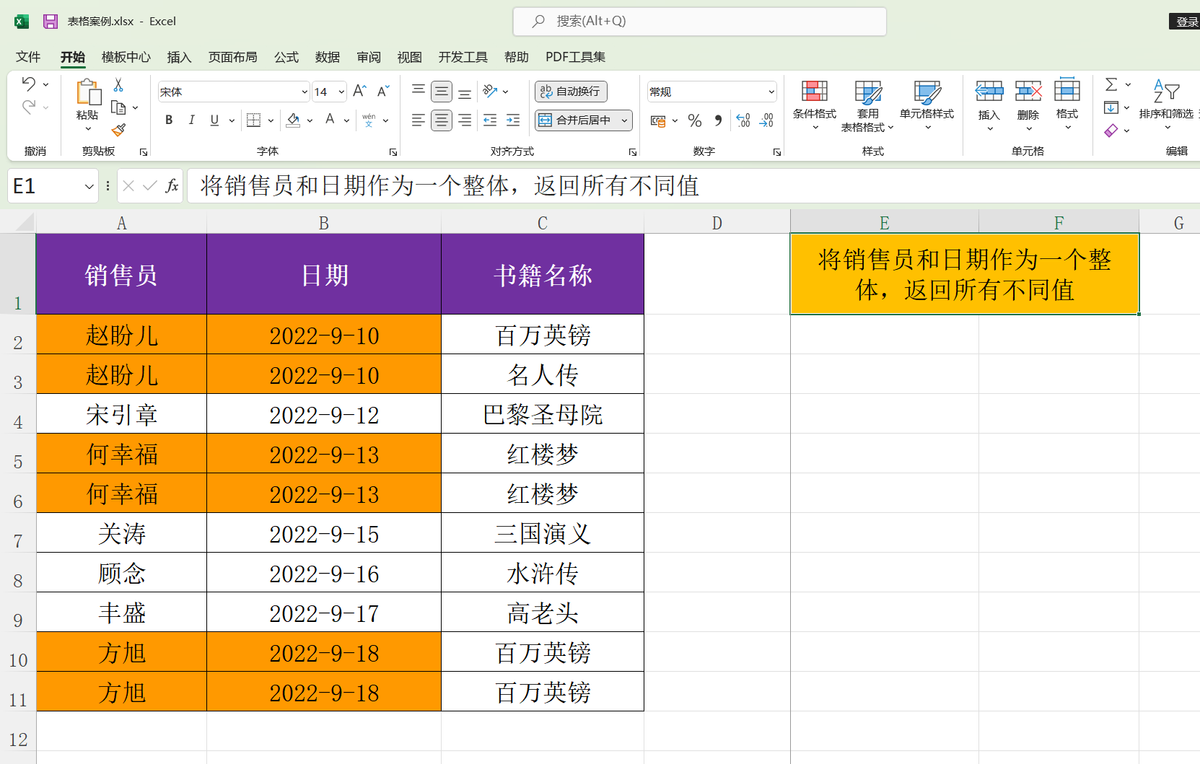Click the Redo arrow icon

(x=28, y=107)
